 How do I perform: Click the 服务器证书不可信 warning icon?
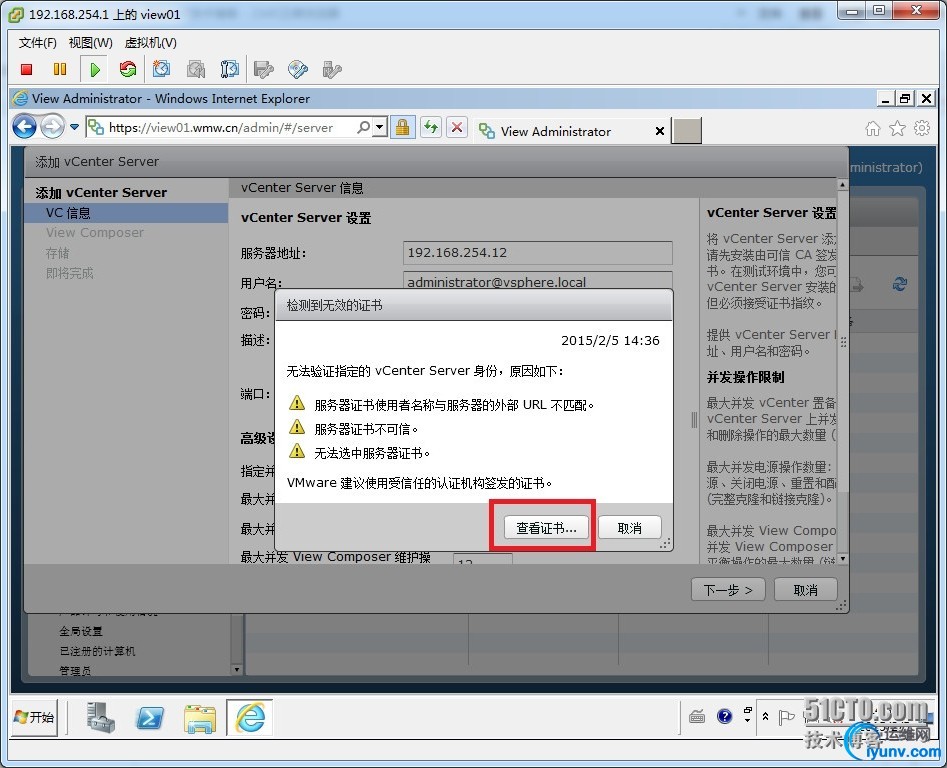(x=297, y=427)
